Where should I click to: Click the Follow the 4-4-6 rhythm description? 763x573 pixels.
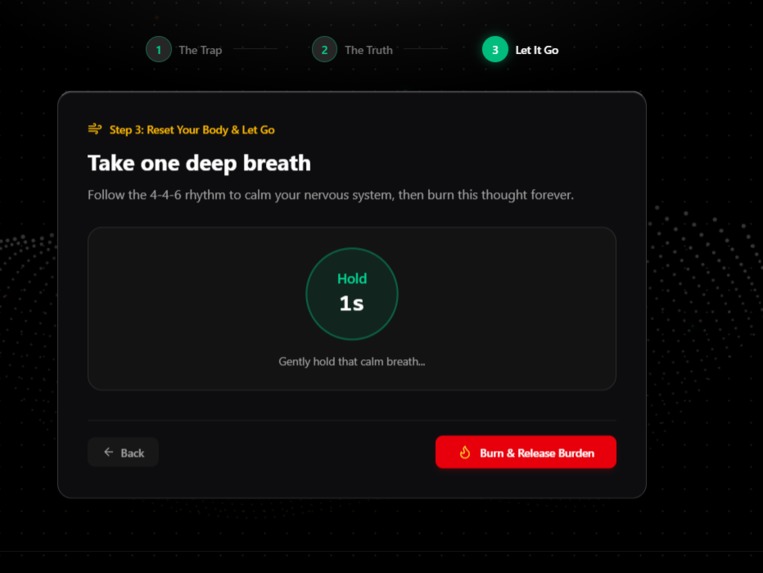[330, 195]
